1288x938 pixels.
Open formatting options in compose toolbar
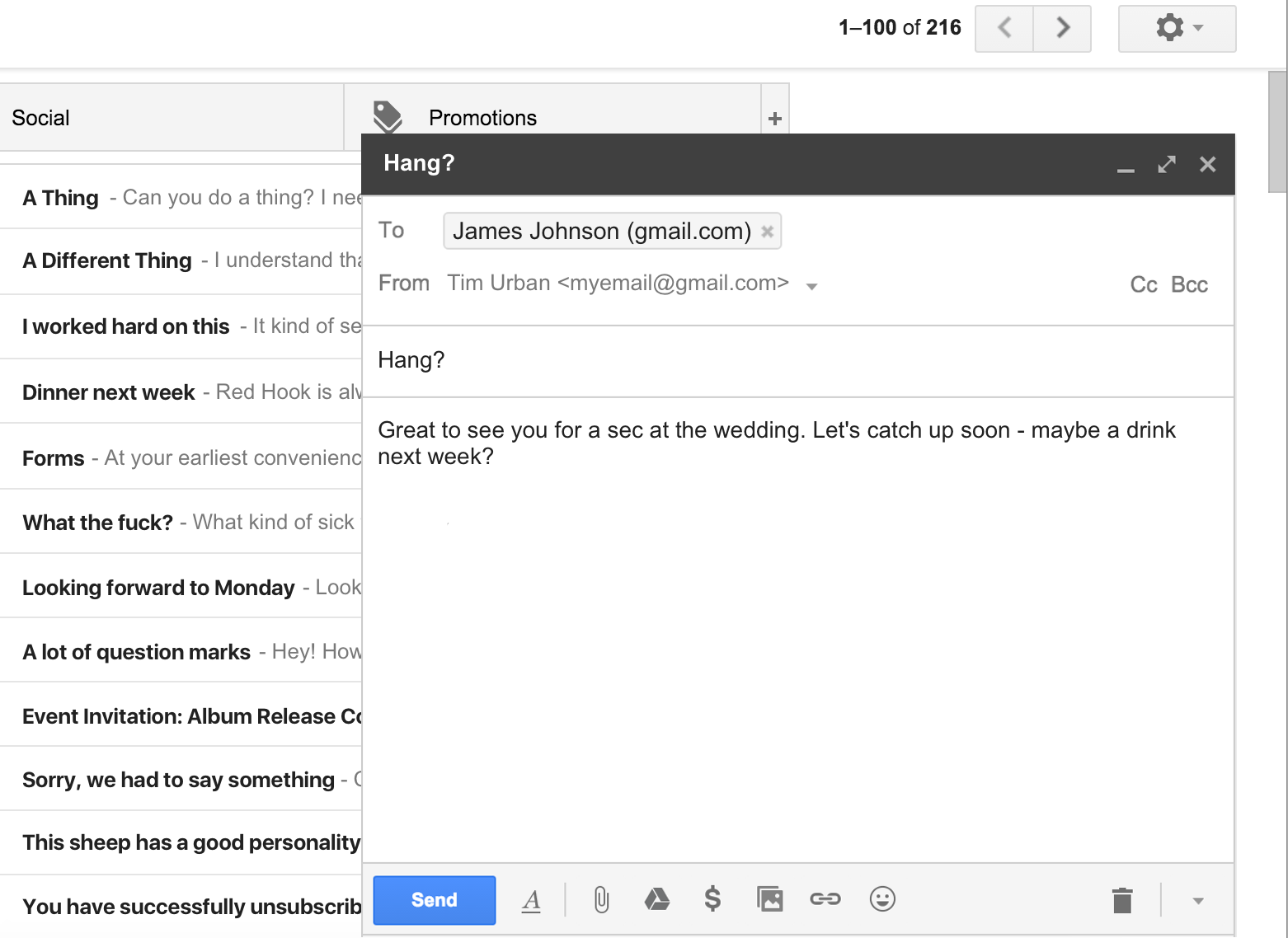pos(532,900)
